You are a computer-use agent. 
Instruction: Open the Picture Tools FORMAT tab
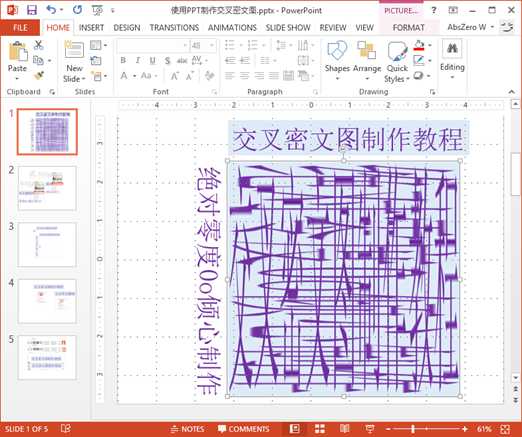409,28
